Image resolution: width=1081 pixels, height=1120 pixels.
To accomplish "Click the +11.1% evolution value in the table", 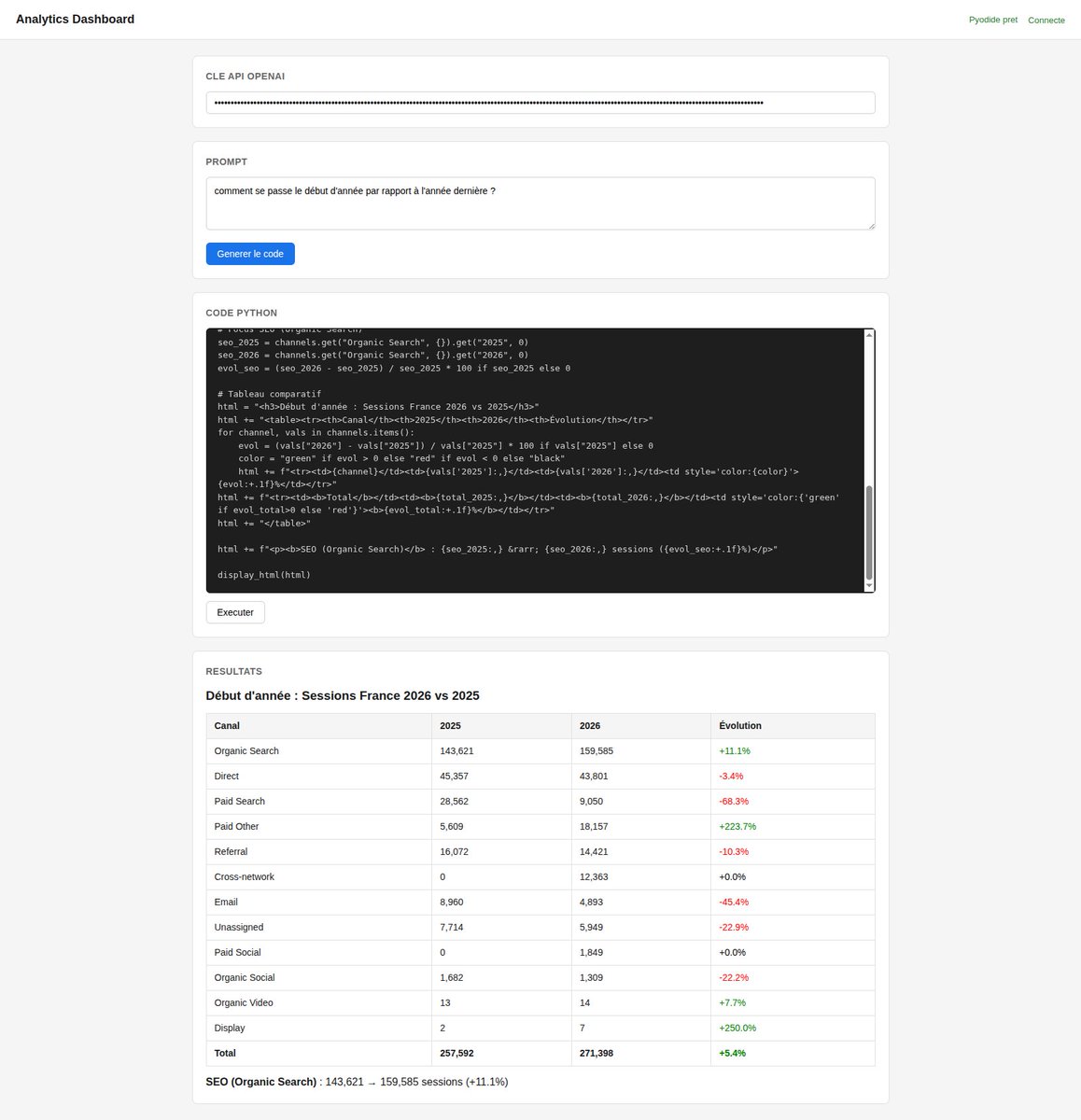I will point(735,750).
